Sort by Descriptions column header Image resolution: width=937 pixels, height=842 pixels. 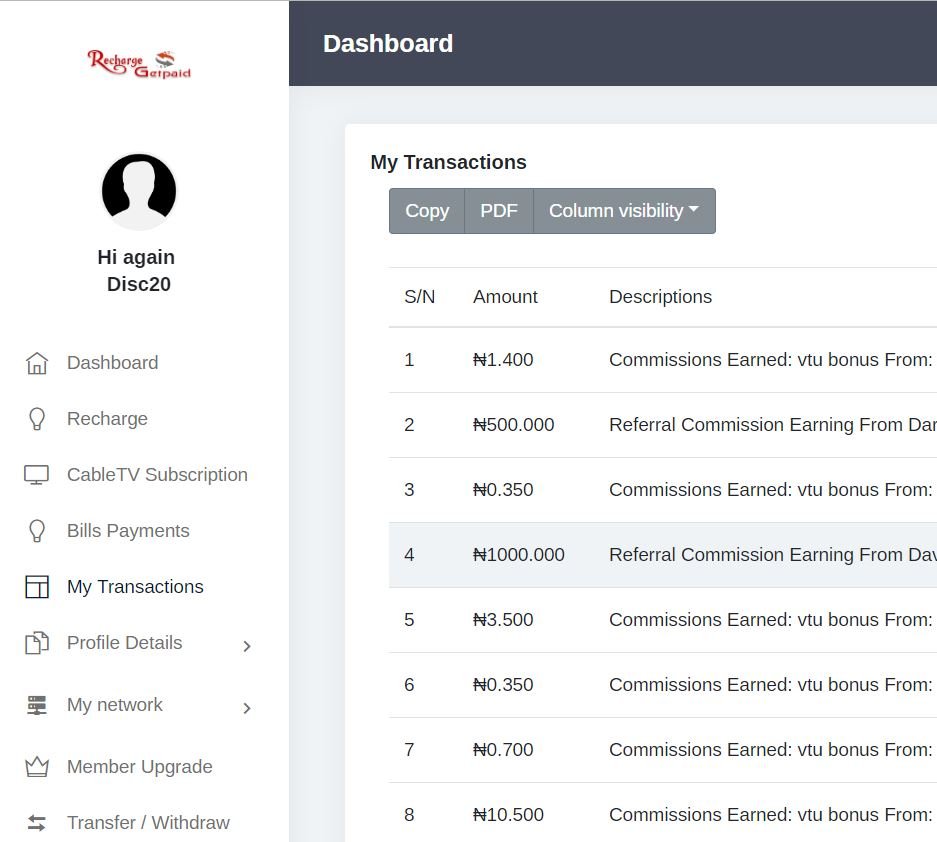click(x=660, y=297)
